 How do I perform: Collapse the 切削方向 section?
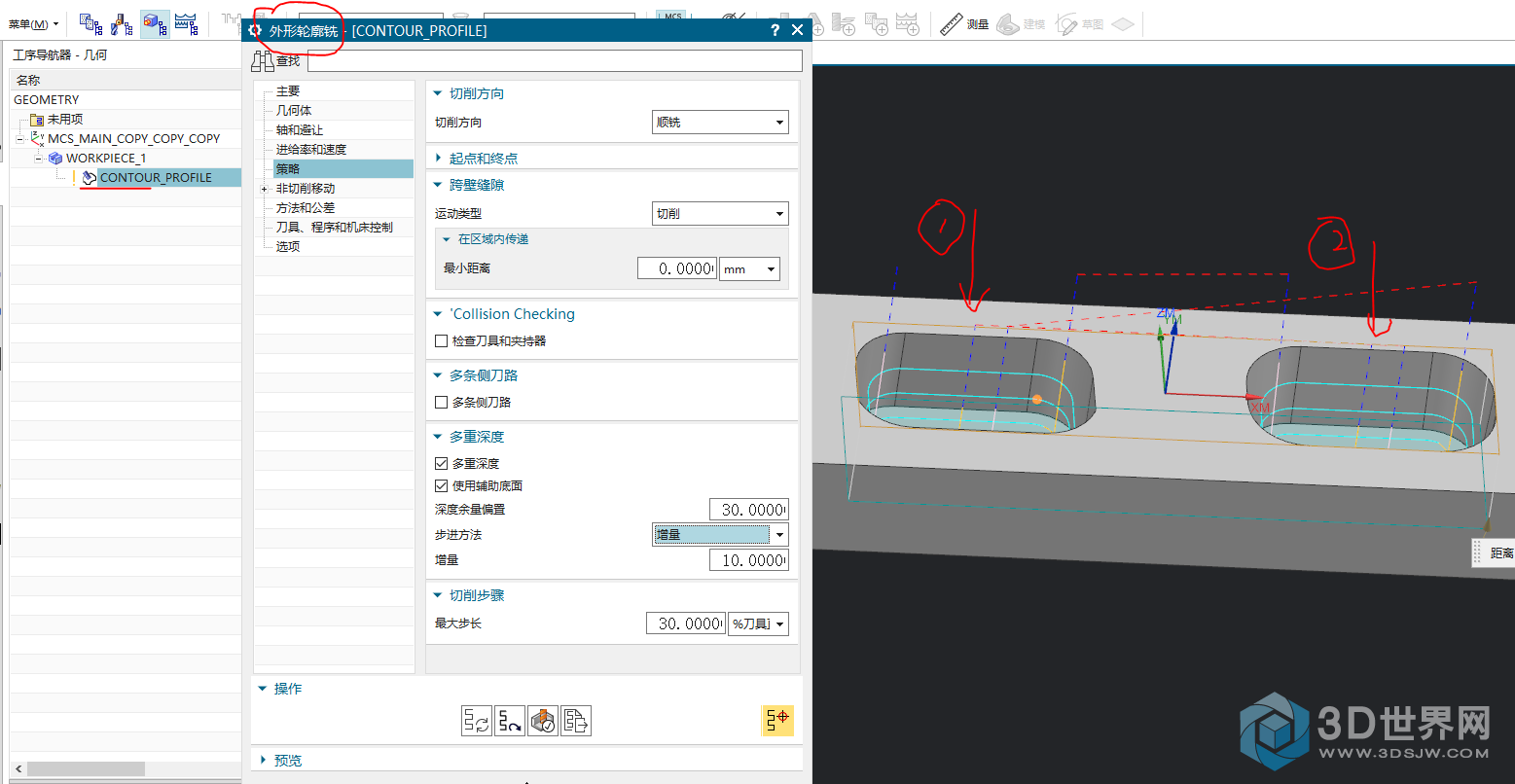[x=438, y=93]
